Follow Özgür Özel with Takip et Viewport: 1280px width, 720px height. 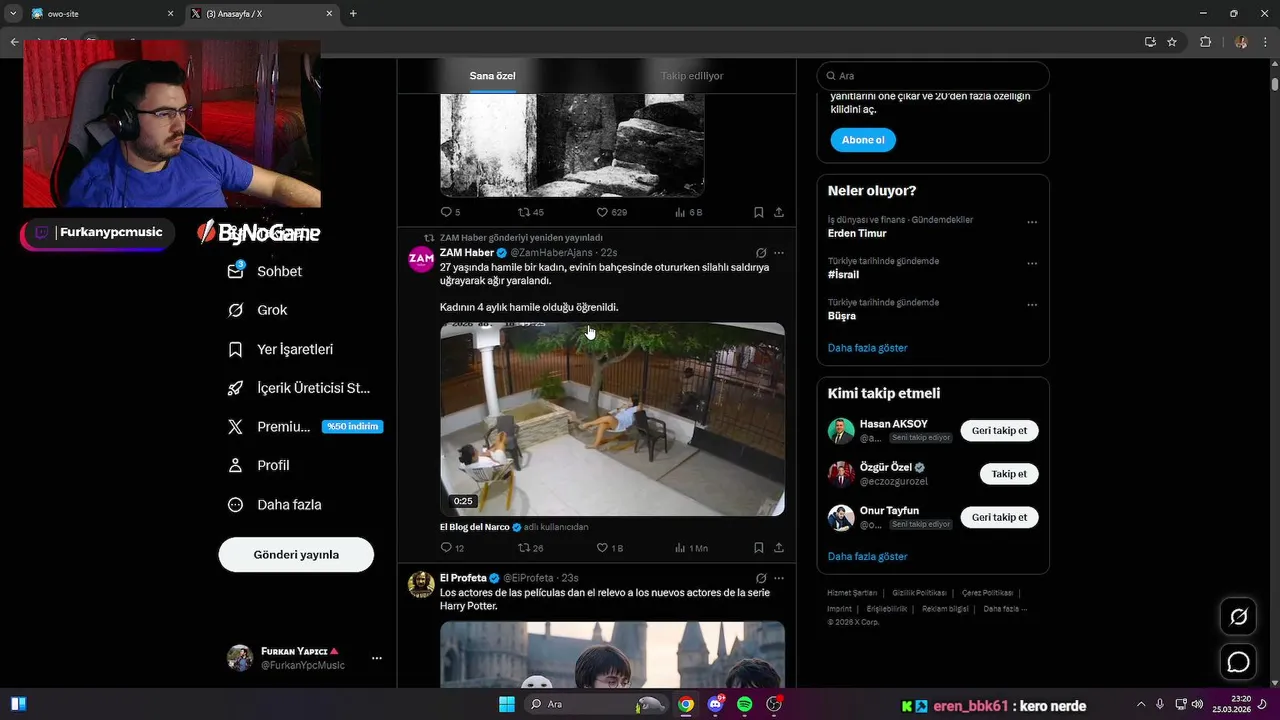point(1009,474)
